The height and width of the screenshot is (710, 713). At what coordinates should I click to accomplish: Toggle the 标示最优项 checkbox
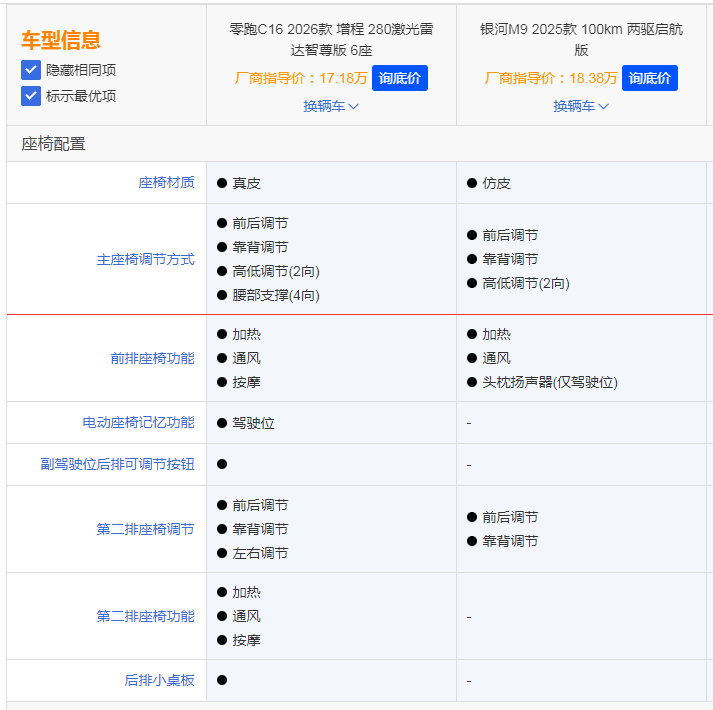pyautogui.click(x=31, y=96)
